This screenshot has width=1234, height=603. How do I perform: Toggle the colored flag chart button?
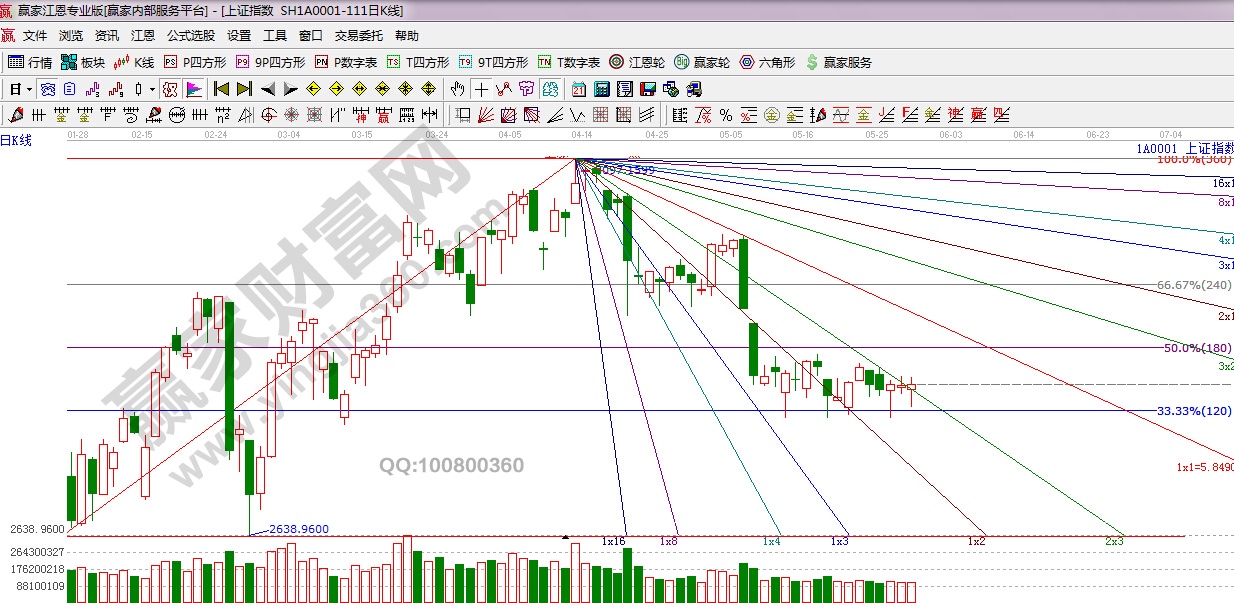pos(193,89)
